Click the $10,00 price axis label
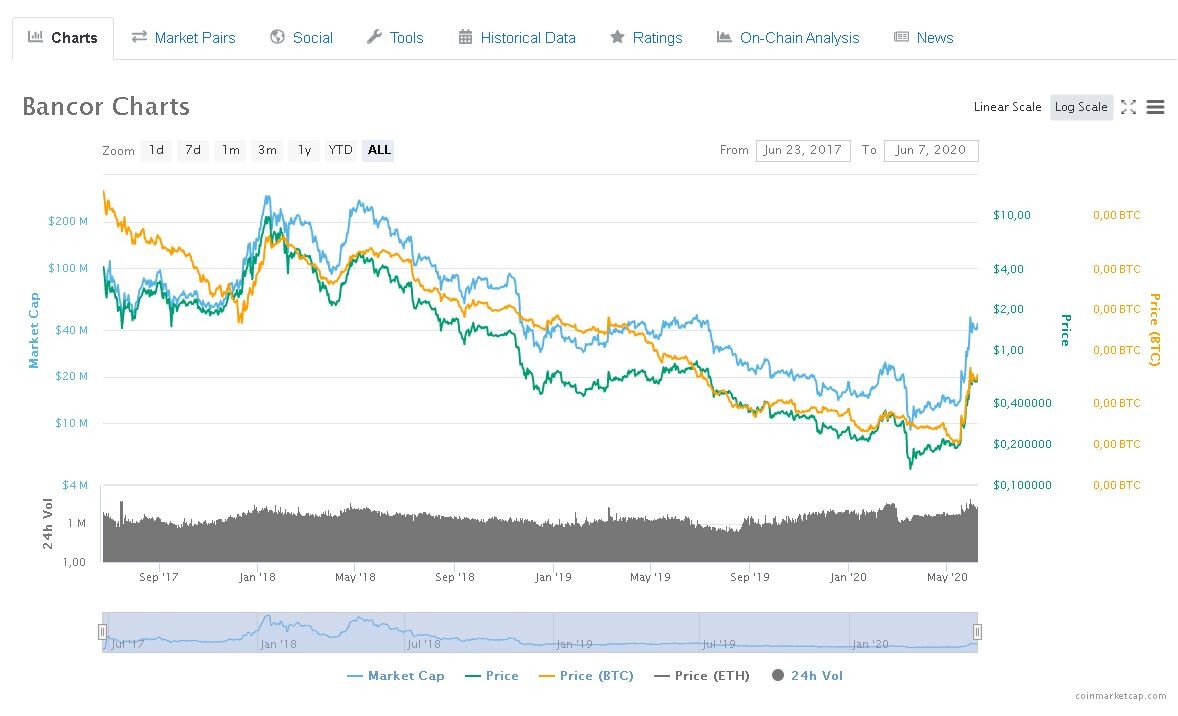1178x716 pixels. [1012, 215]
